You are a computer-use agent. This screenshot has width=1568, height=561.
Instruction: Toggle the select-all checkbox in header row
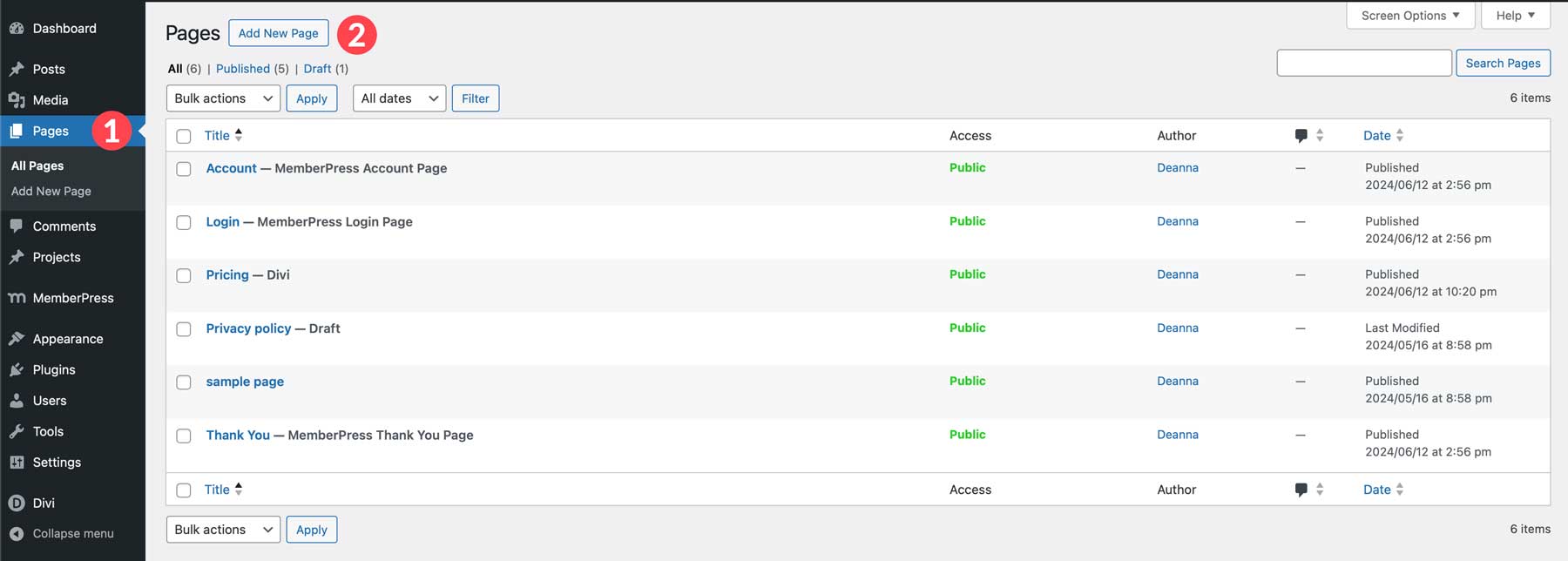[x=184, y=136]
